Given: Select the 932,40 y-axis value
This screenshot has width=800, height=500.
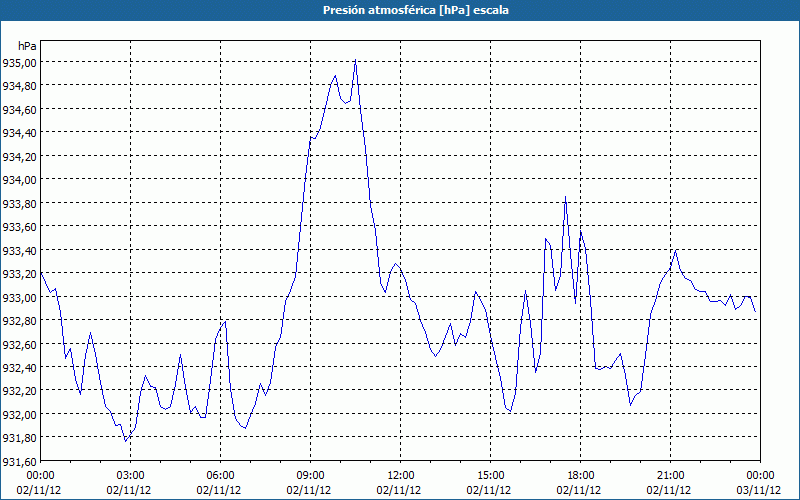Looking at the screenshot, I should click(x=19, y=368).
